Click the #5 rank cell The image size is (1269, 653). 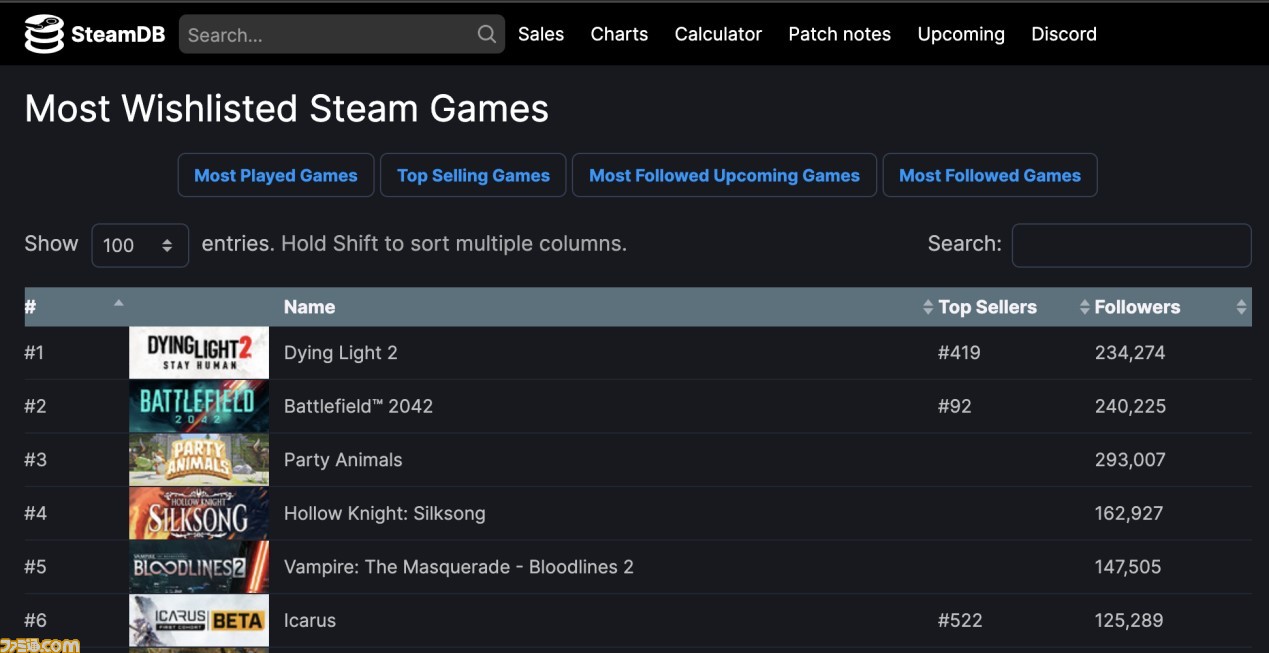[x=35, y=567]
